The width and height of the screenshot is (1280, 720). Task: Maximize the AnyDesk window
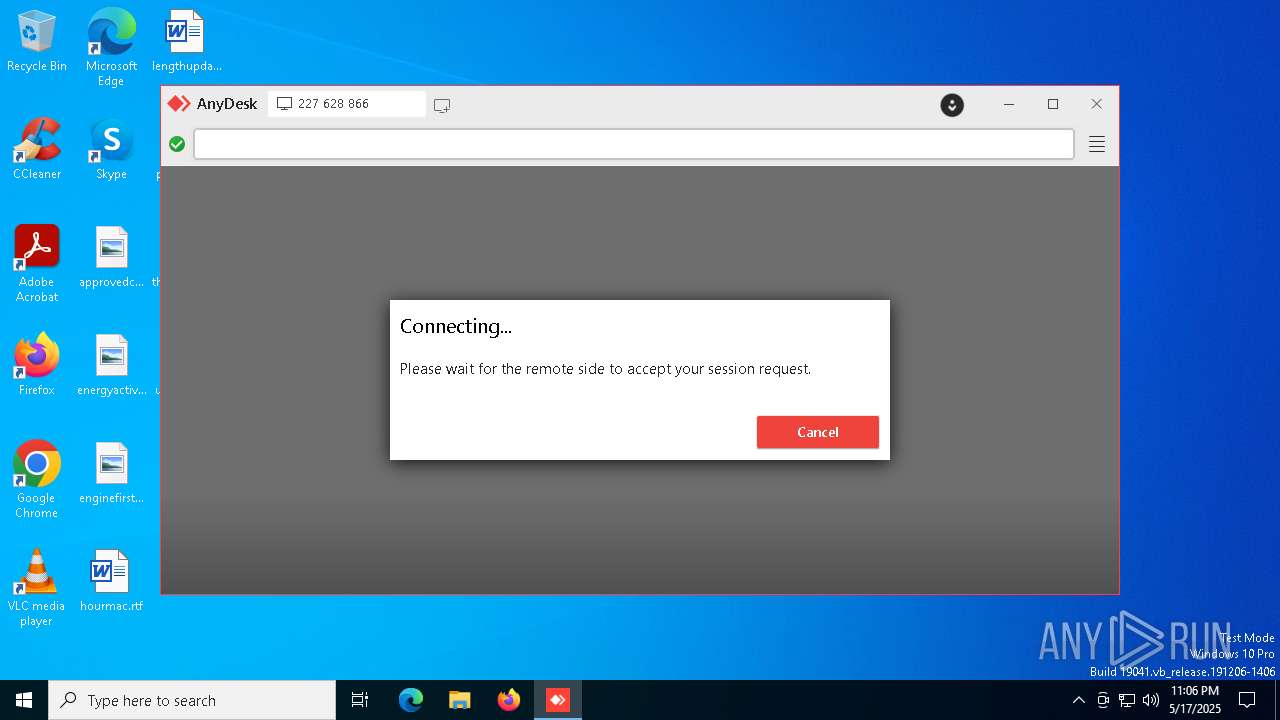click(1053, 104)
